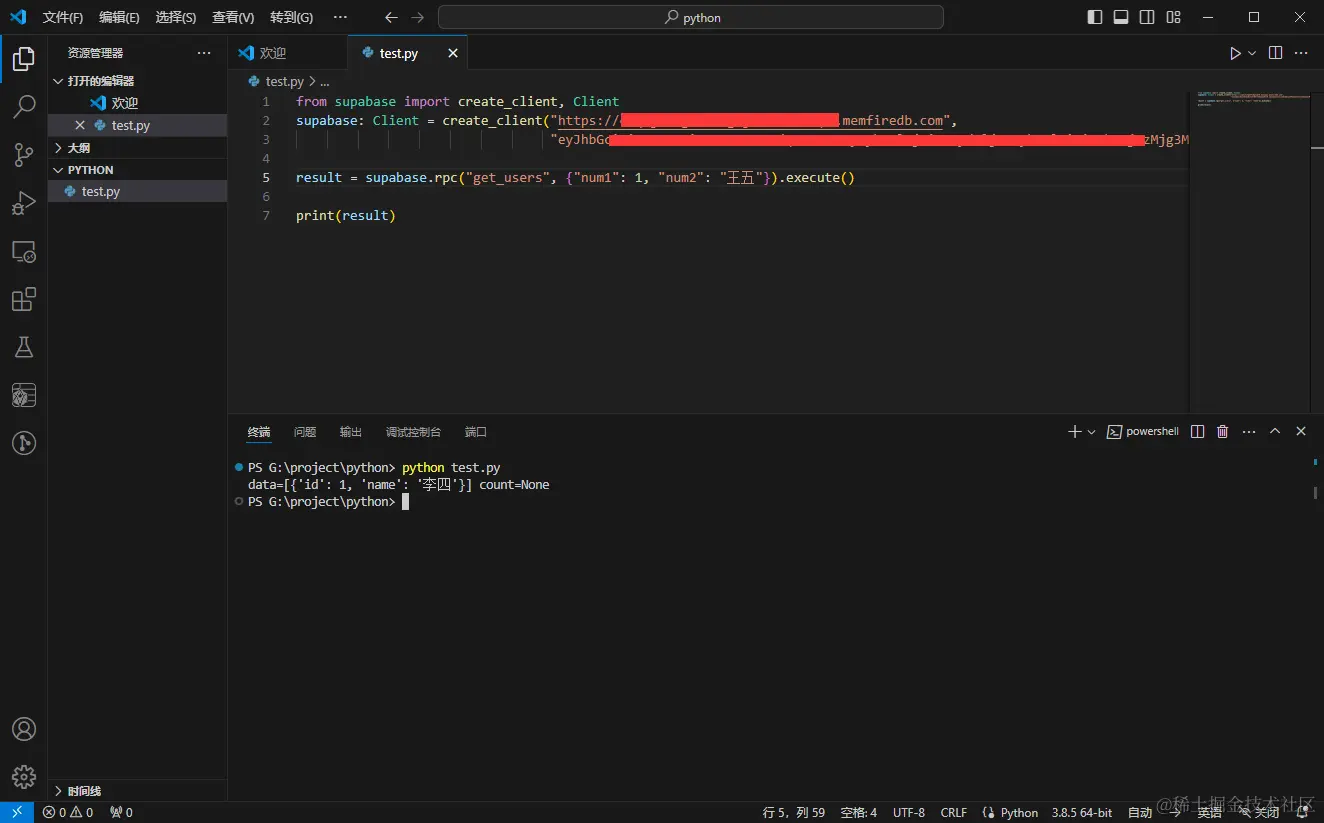Open the 查看(V) menu
Screen dimensions: 1324x823
pyautogui.click(x=233, y=17)
